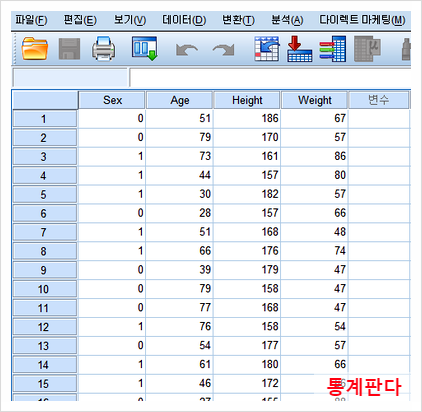Click the Go to case icon
Screen dimensions: 422x412
click(x=267, y=49)
